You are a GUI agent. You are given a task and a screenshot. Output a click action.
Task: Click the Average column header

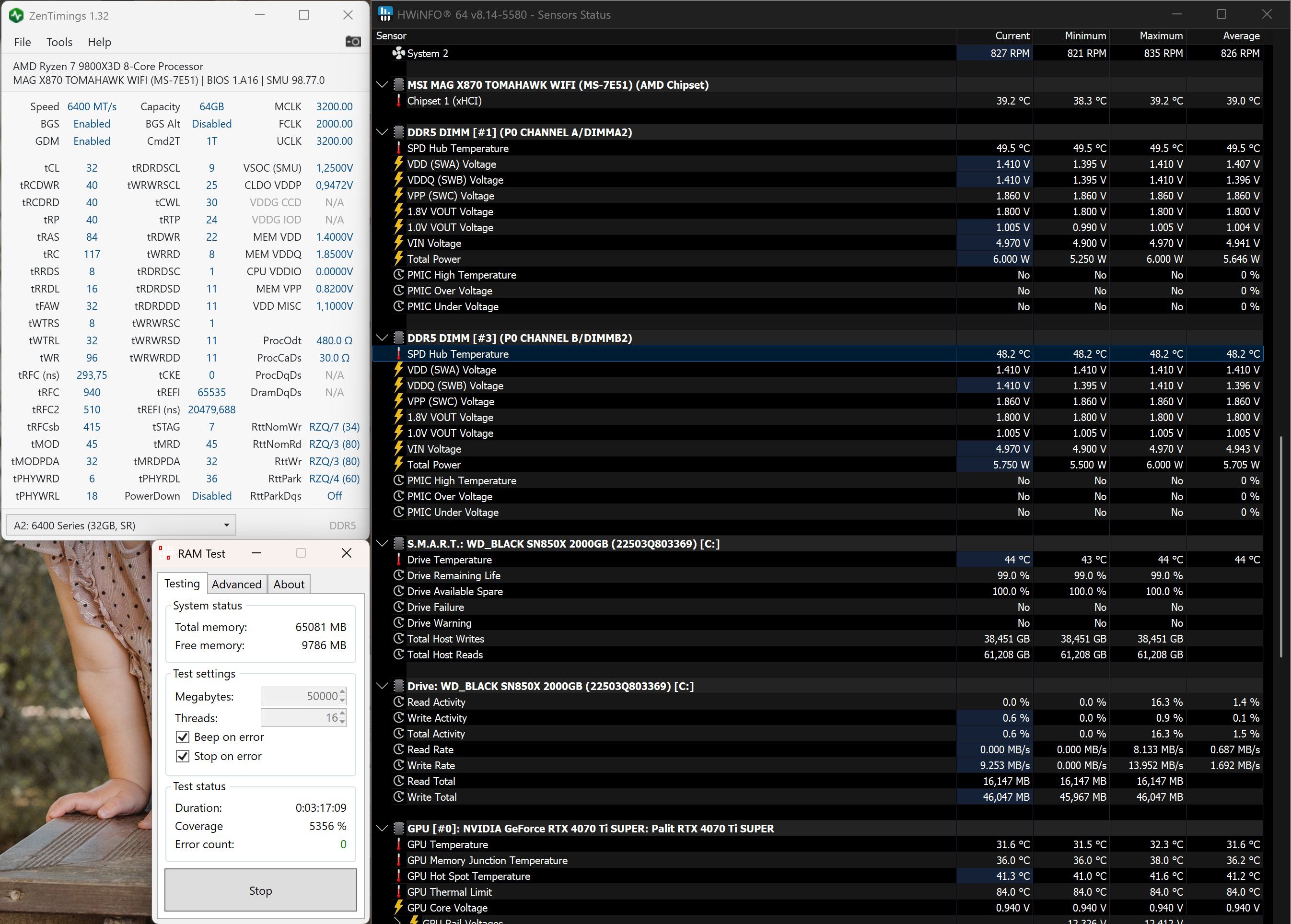[1225, 36]
